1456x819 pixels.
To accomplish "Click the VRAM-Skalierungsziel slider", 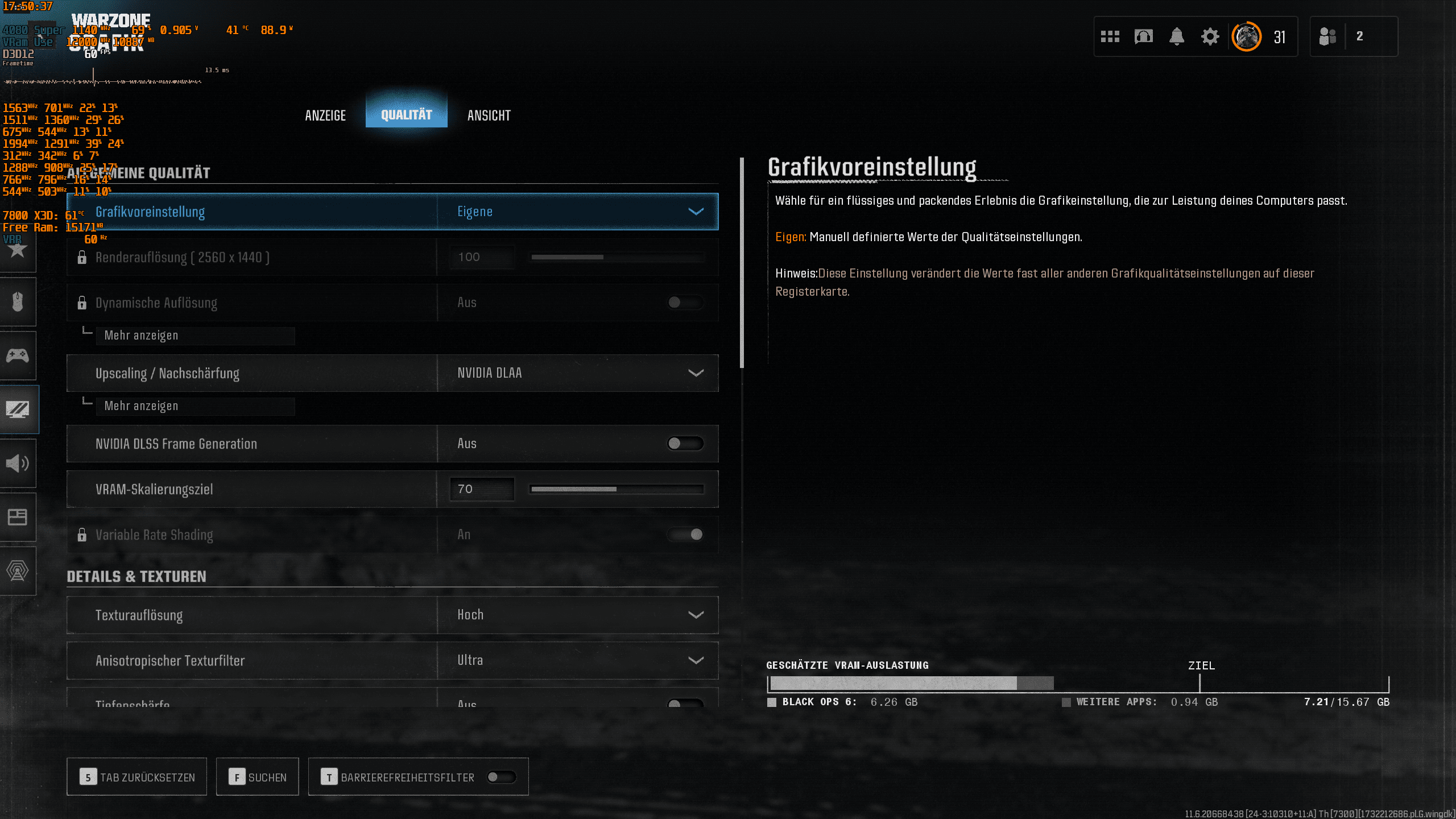I will [617, 489].
